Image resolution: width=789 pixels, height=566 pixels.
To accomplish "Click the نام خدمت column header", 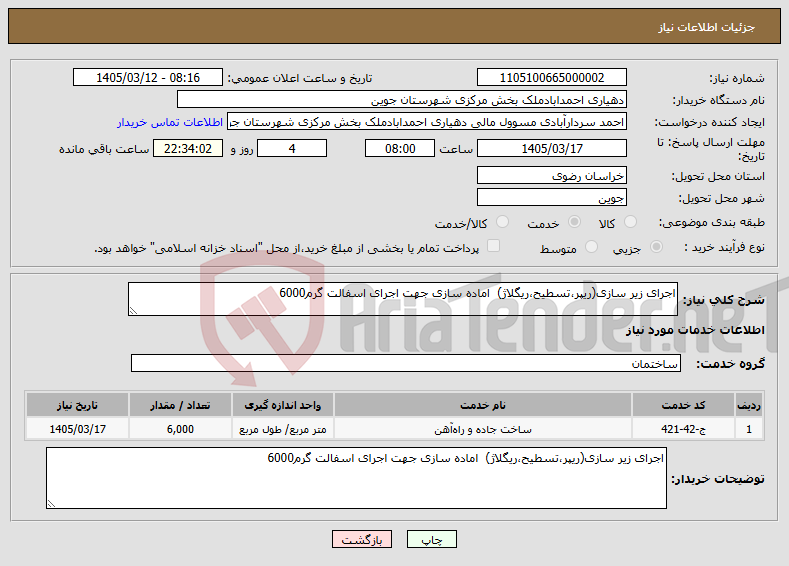I will coord(483,405).
